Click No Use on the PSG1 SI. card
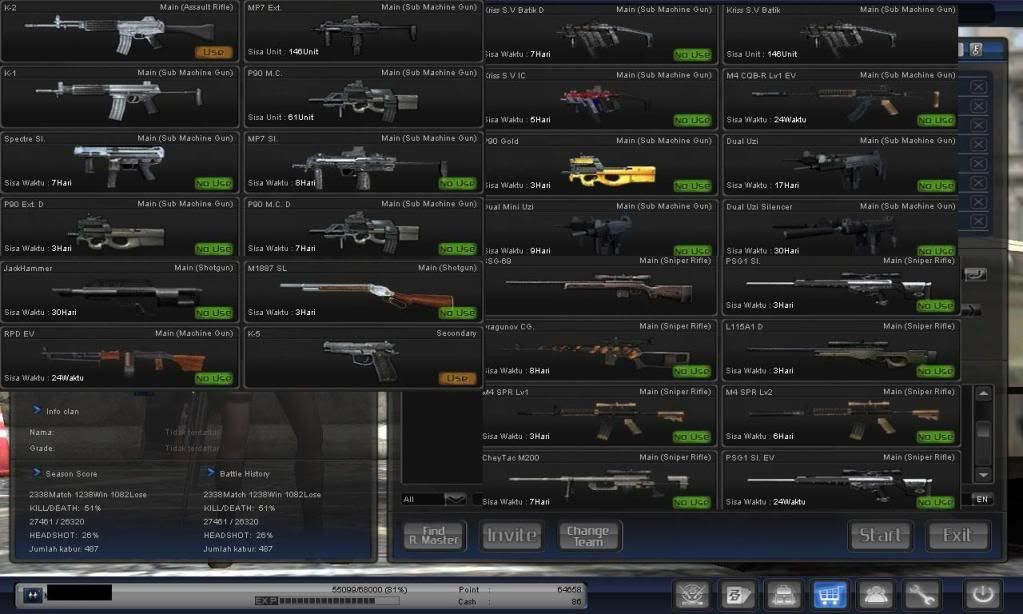1023x614 pixels. [x=936, y=305]
